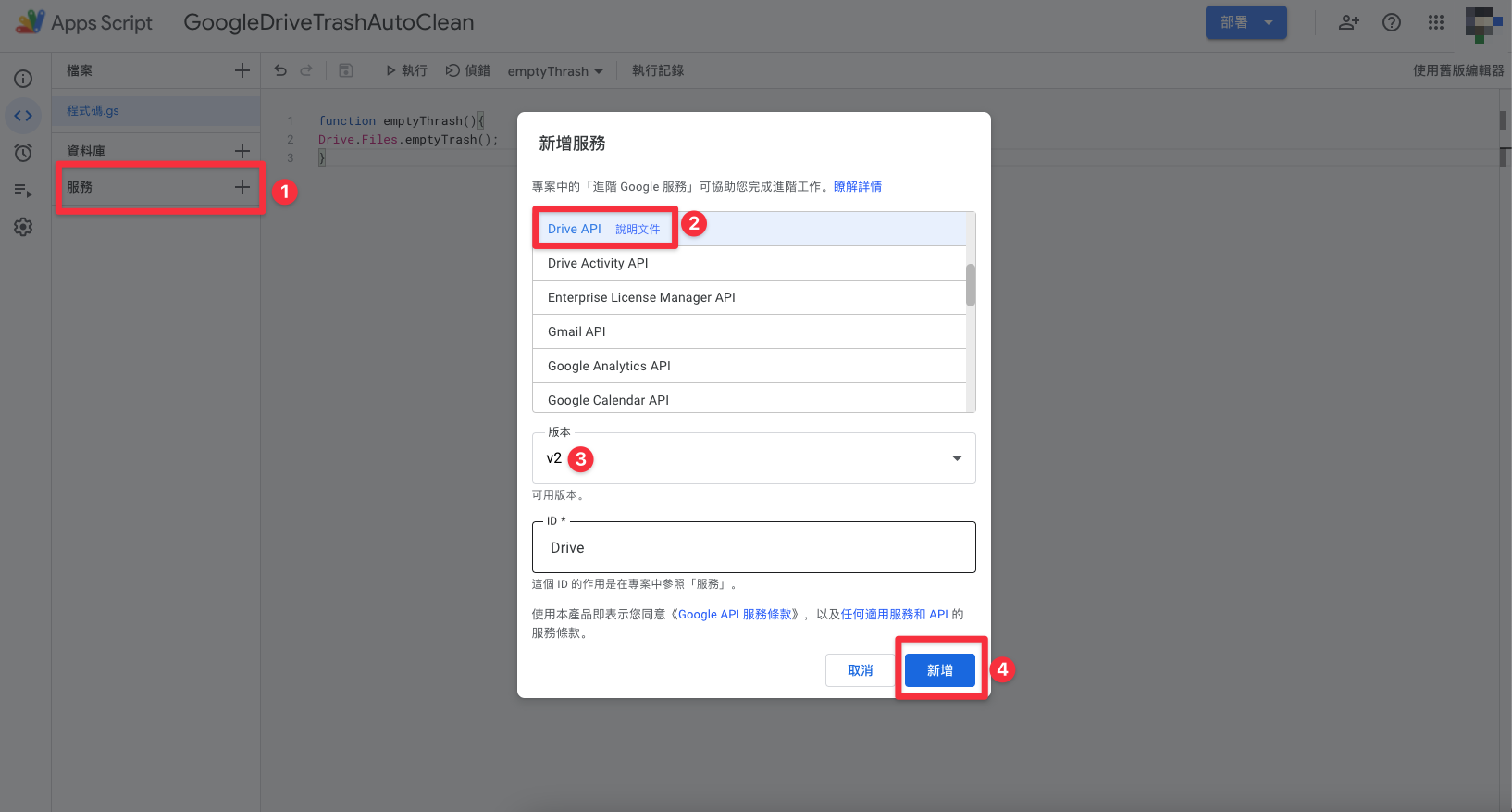This screenshot has width=1512, height=812.
Task: Click the redo arrow in the editor toolbar
Action: click(x=306, y=70)
